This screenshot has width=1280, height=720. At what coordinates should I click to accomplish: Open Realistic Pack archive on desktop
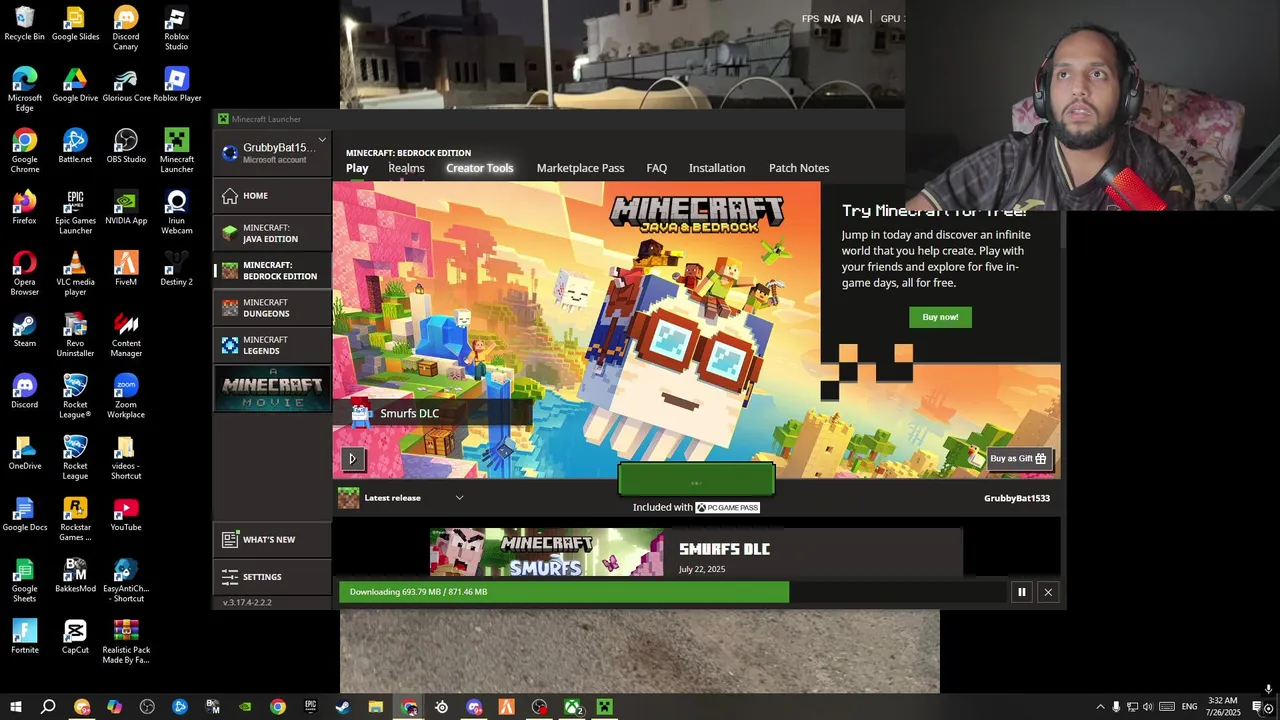pos(126,641)
